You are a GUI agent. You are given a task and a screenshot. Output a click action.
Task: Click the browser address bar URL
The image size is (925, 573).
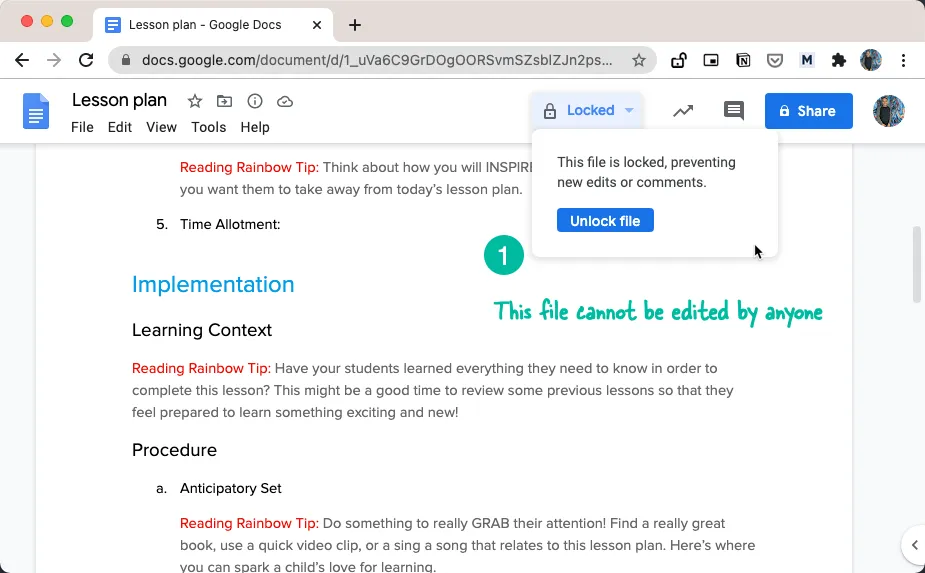coord(377,60)
